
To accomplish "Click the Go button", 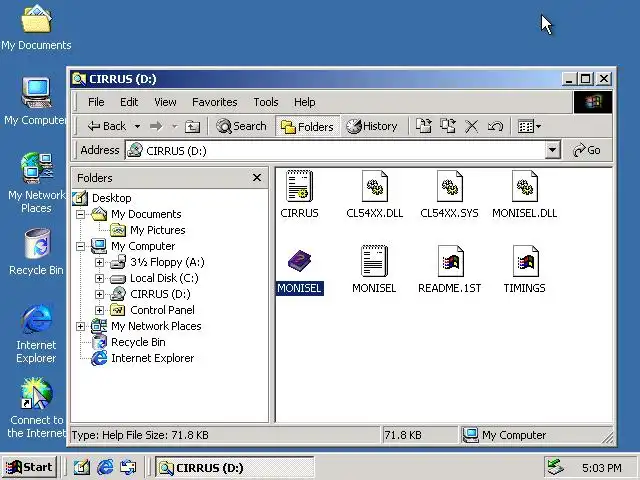I will [587, 150].
